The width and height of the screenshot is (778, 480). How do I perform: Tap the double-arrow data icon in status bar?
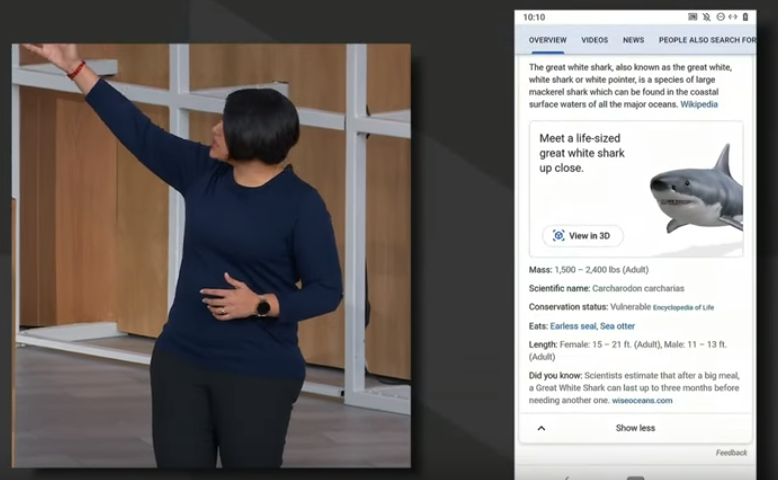(x=733, y=17)
